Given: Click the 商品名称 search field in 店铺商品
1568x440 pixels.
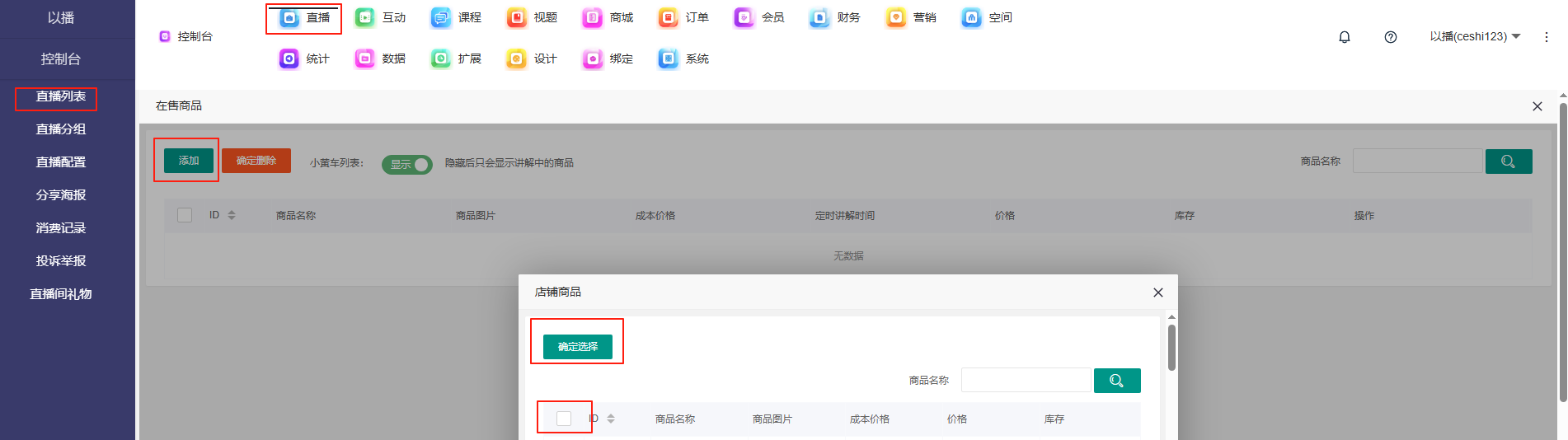Looking at the screenshot, I should pyautogui.click(x=1026, y=380).
